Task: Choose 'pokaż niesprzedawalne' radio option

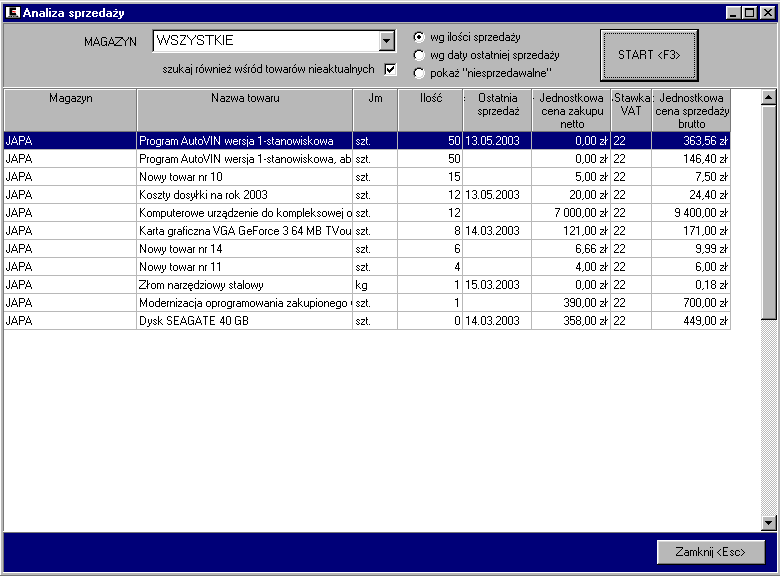Action: [419, 73]
